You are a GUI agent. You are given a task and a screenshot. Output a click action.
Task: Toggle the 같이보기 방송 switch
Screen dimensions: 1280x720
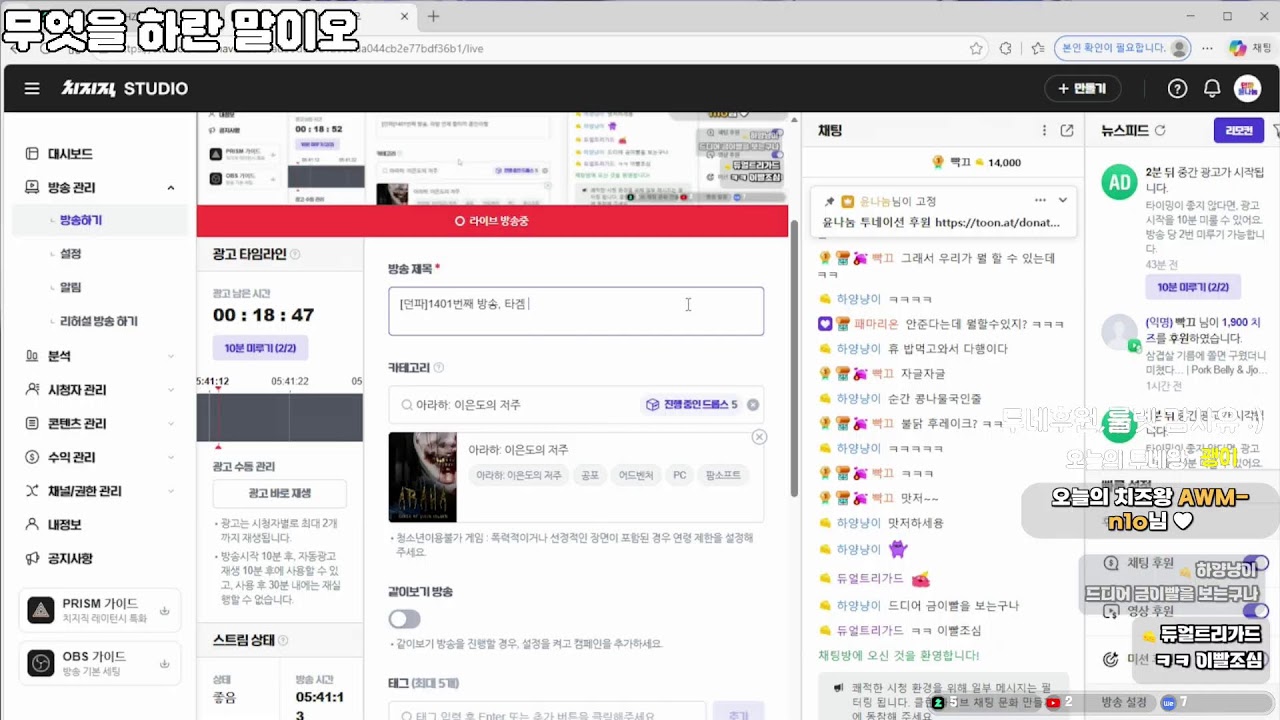pyautogui.click(x=405, y=619)
